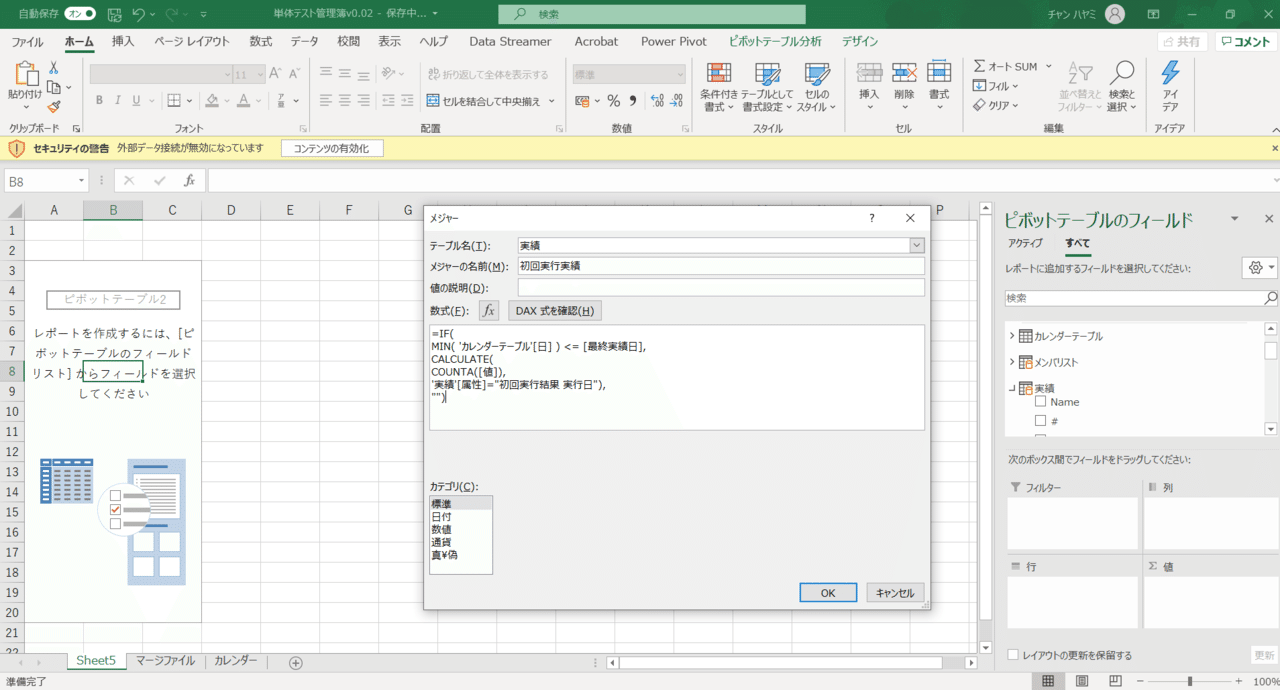Open the File (ファイル) menu
The image size is (1280, 690).
(x=27, y=42)
